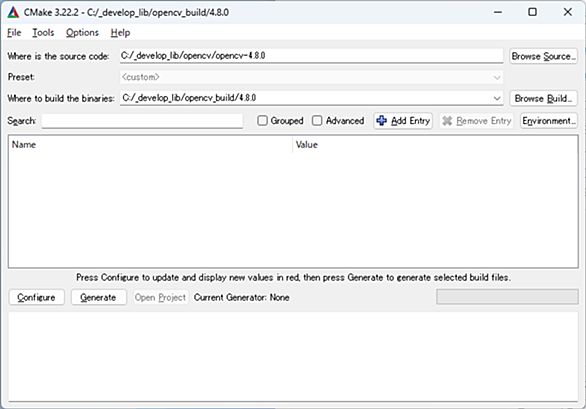Open the Tools menu

[x=43, y=33]
